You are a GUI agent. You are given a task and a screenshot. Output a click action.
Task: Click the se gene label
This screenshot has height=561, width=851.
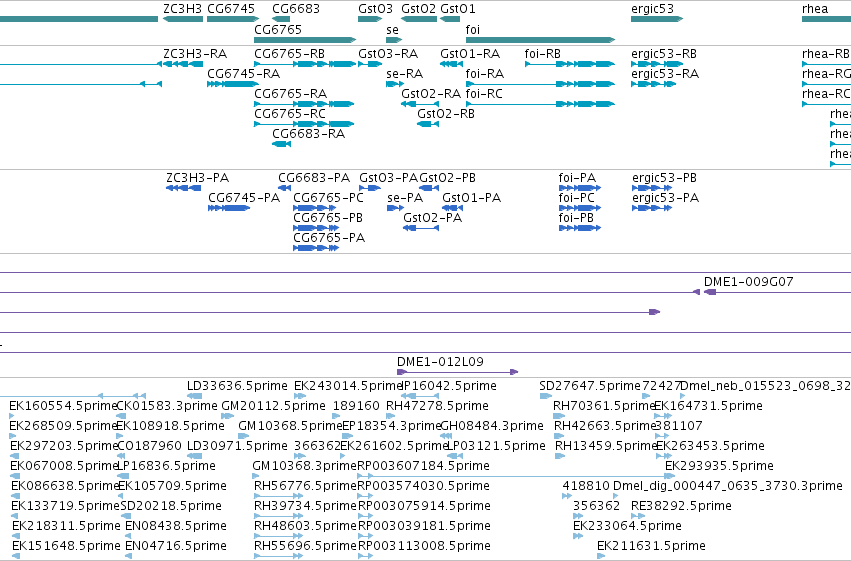click(392, 30)
